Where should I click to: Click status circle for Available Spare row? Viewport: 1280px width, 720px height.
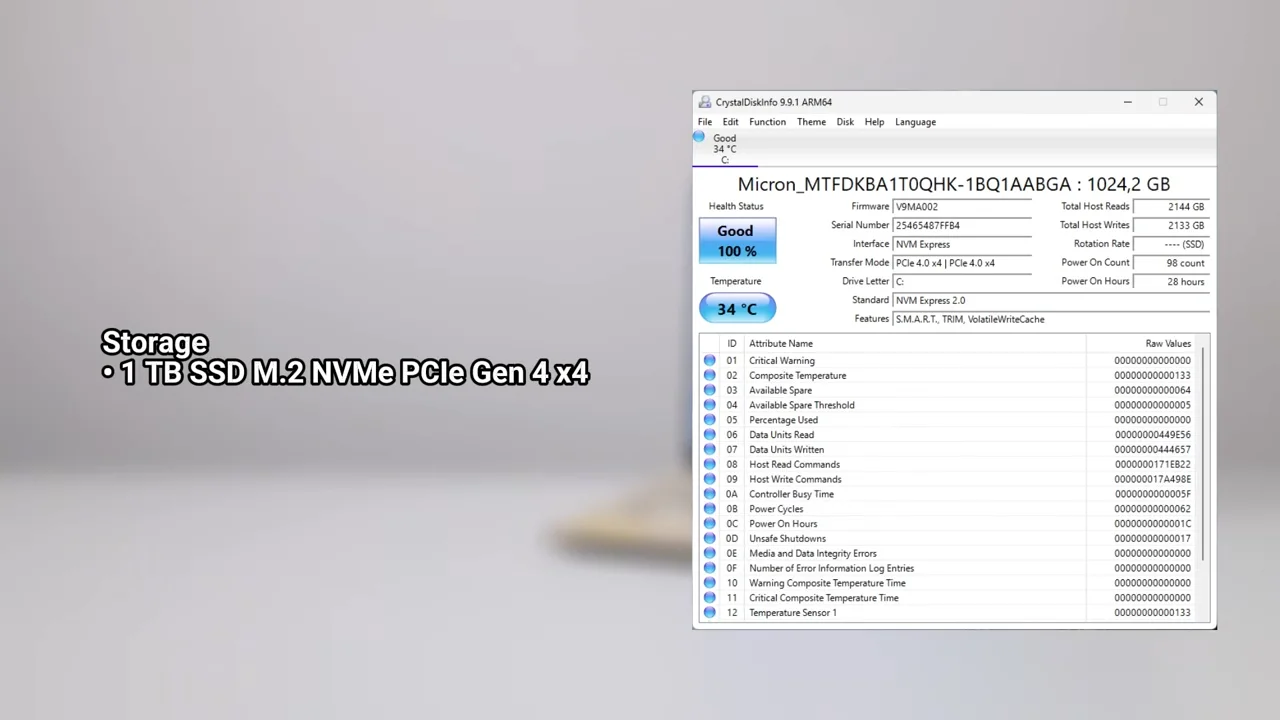coord(709,390)
